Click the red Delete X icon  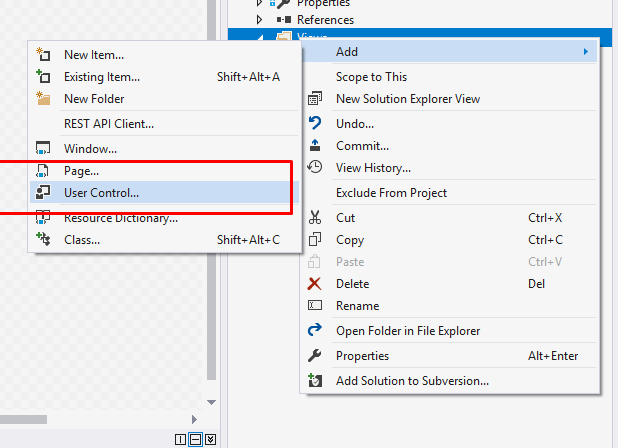[x=315, y=284]
